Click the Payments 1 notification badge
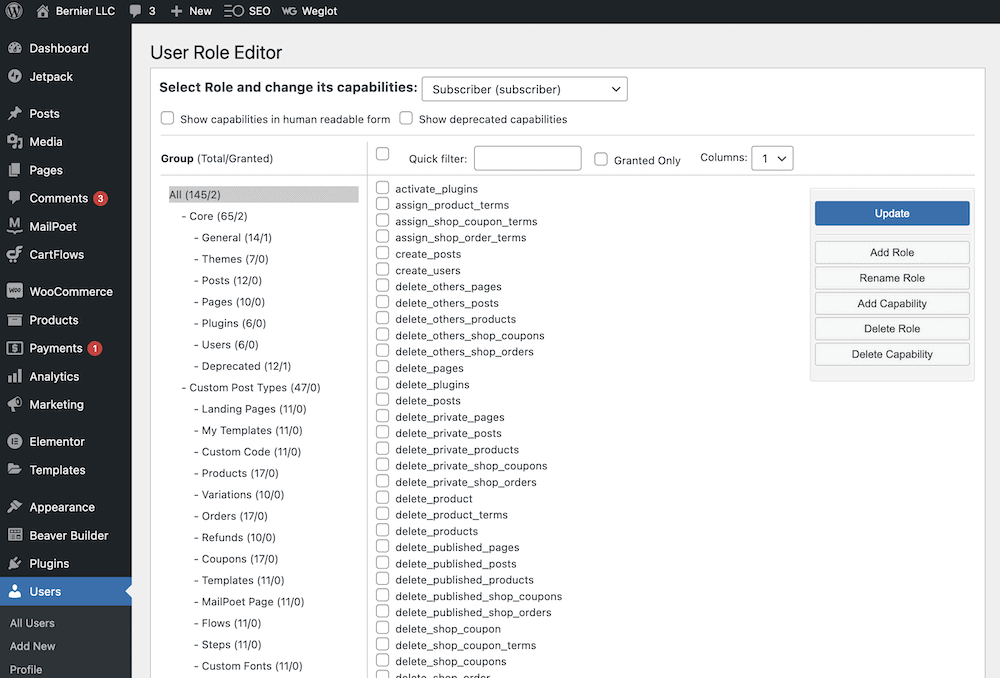 (94, 348)
